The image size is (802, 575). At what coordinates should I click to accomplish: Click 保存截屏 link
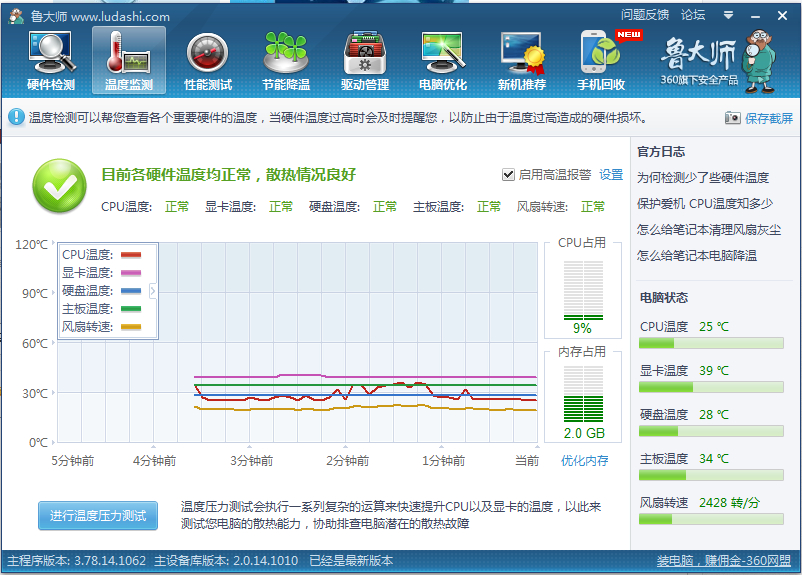769,118
